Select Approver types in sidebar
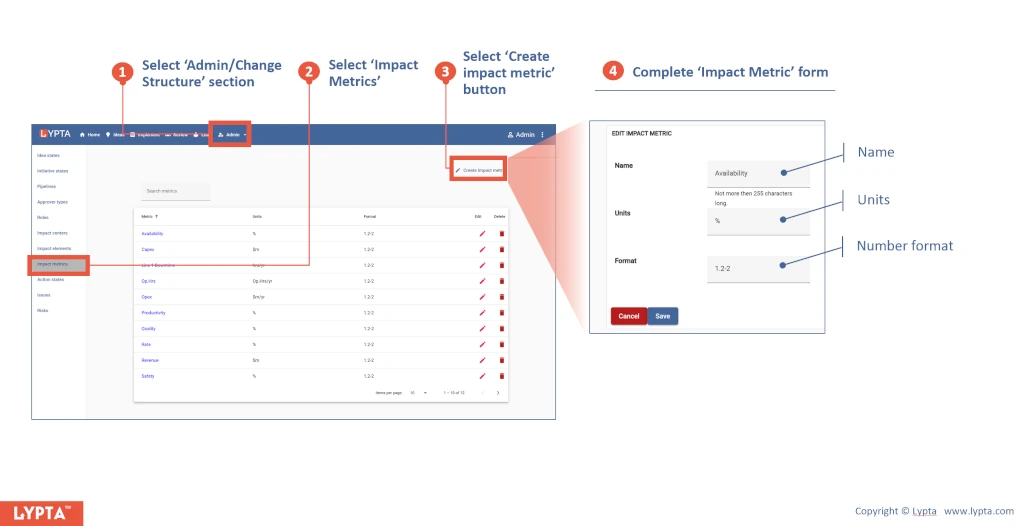The image size is (1024, 526). tap(52, 202)
